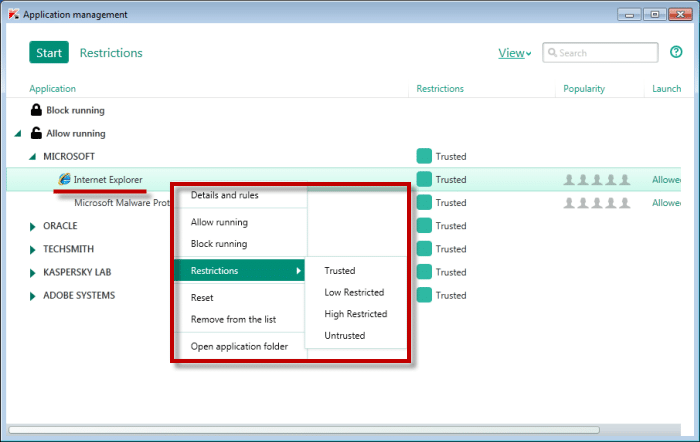
Task: Open the help question mark icon
Action: [x=676, y=52]
